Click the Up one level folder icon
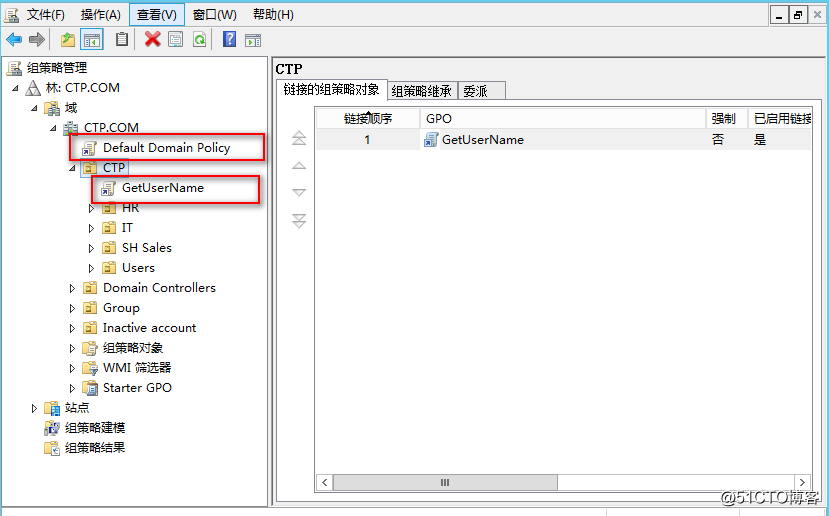The image size is (829, 516). coord(68,40)
